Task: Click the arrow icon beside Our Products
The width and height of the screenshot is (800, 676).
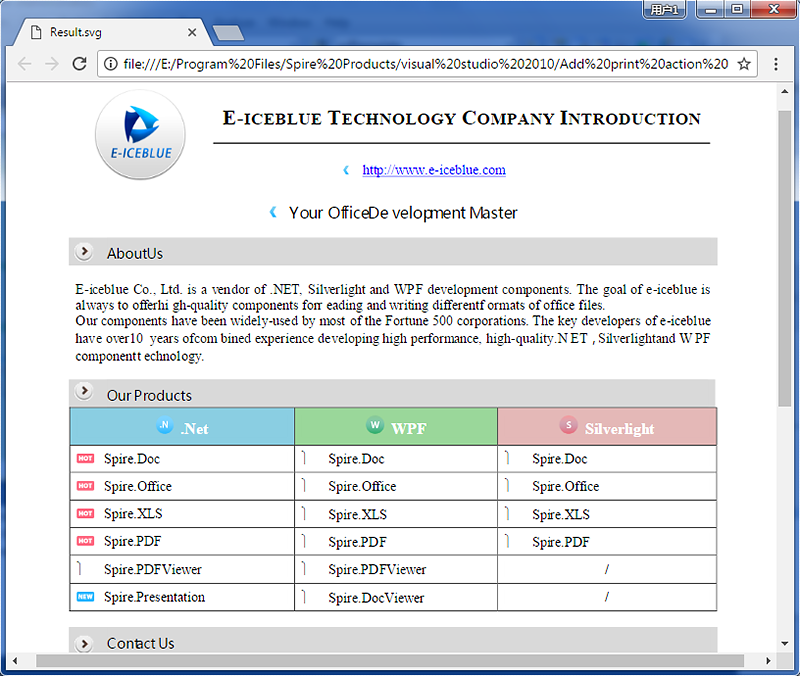Action: [84, 391]
